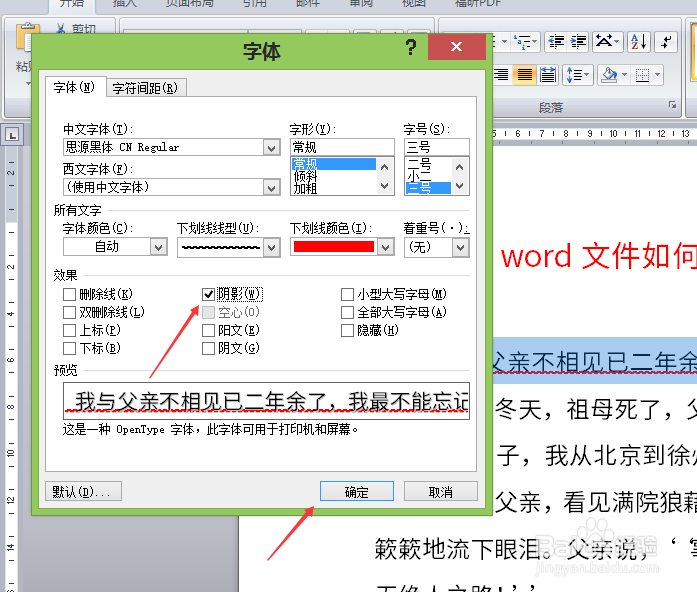Open the 下划线线型 underline style dropdown
This screenshot has width=697, height=592.
click(x=271, y=248)
